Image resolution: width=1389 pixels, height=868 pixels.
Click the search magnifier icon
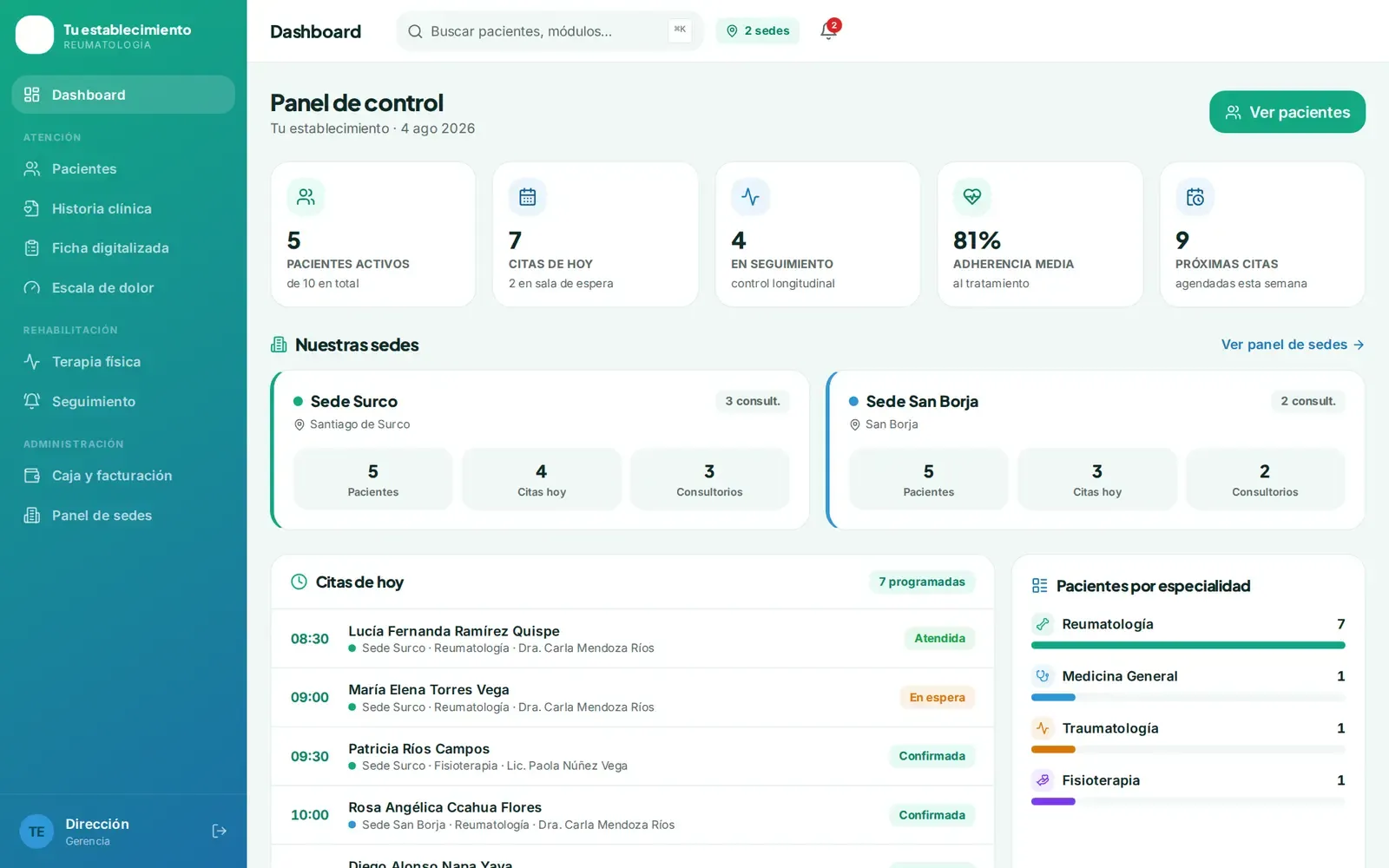click(415, 31)
